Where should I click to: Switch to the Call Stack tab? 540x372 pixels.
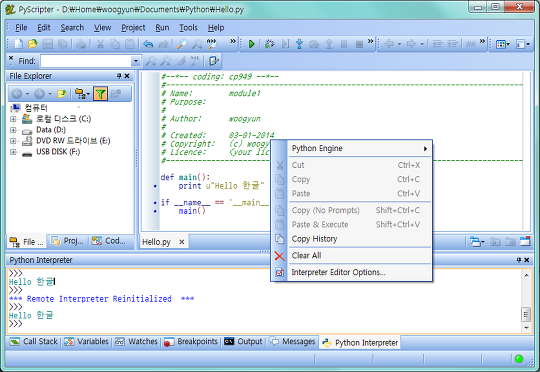click(33, 342)
